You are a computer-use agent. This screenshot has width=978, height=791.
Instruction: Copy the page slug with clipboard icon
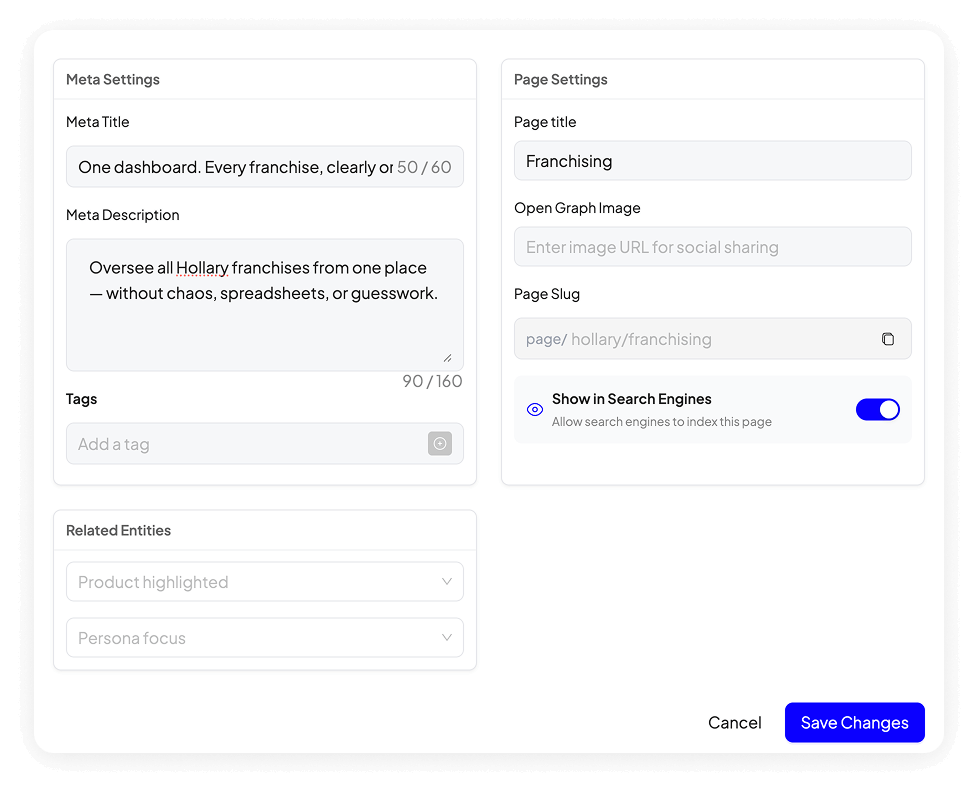pyautogui.click(x=887, y=339)
